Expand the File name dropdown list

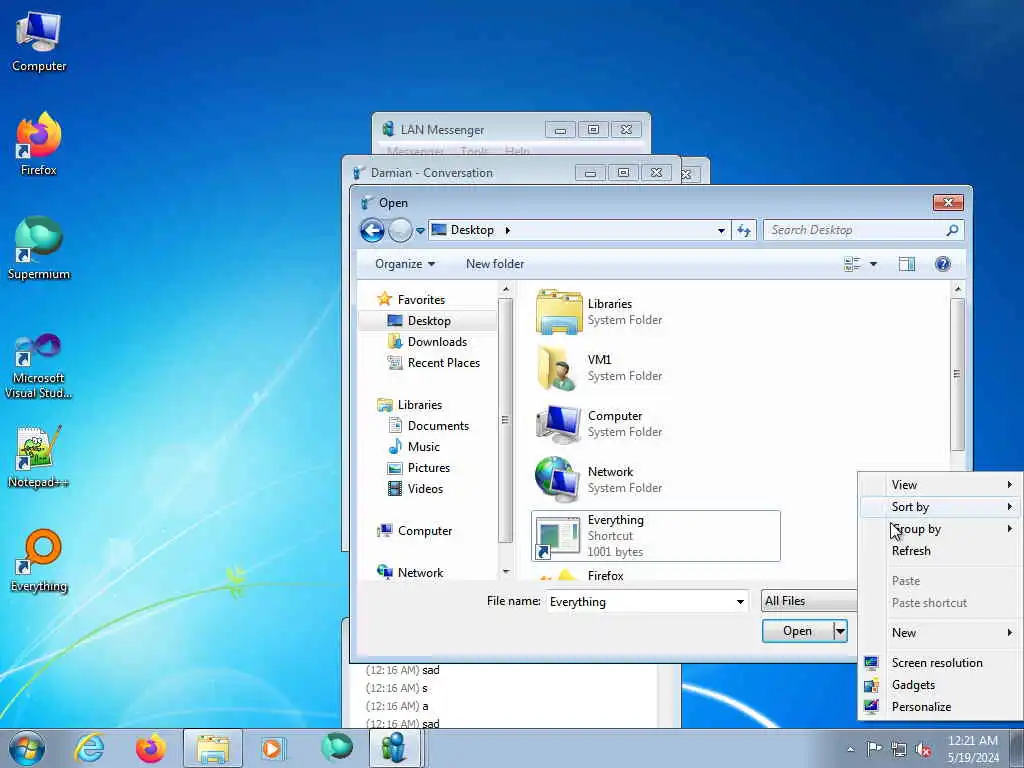tap(740, 601)
